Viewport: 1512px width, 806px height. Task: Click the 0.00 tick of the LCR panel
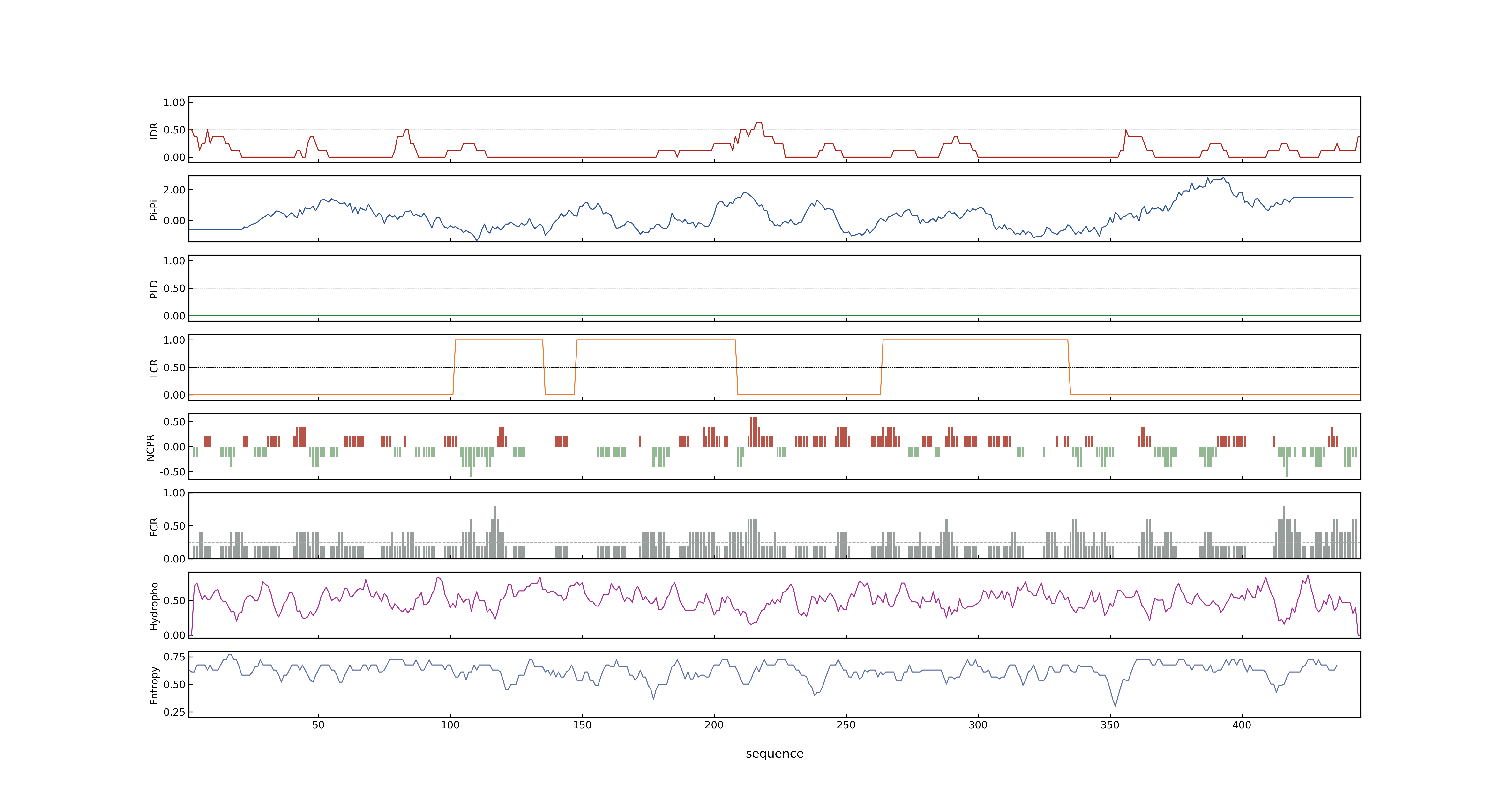pyautogui.click(x=174, y=395)
